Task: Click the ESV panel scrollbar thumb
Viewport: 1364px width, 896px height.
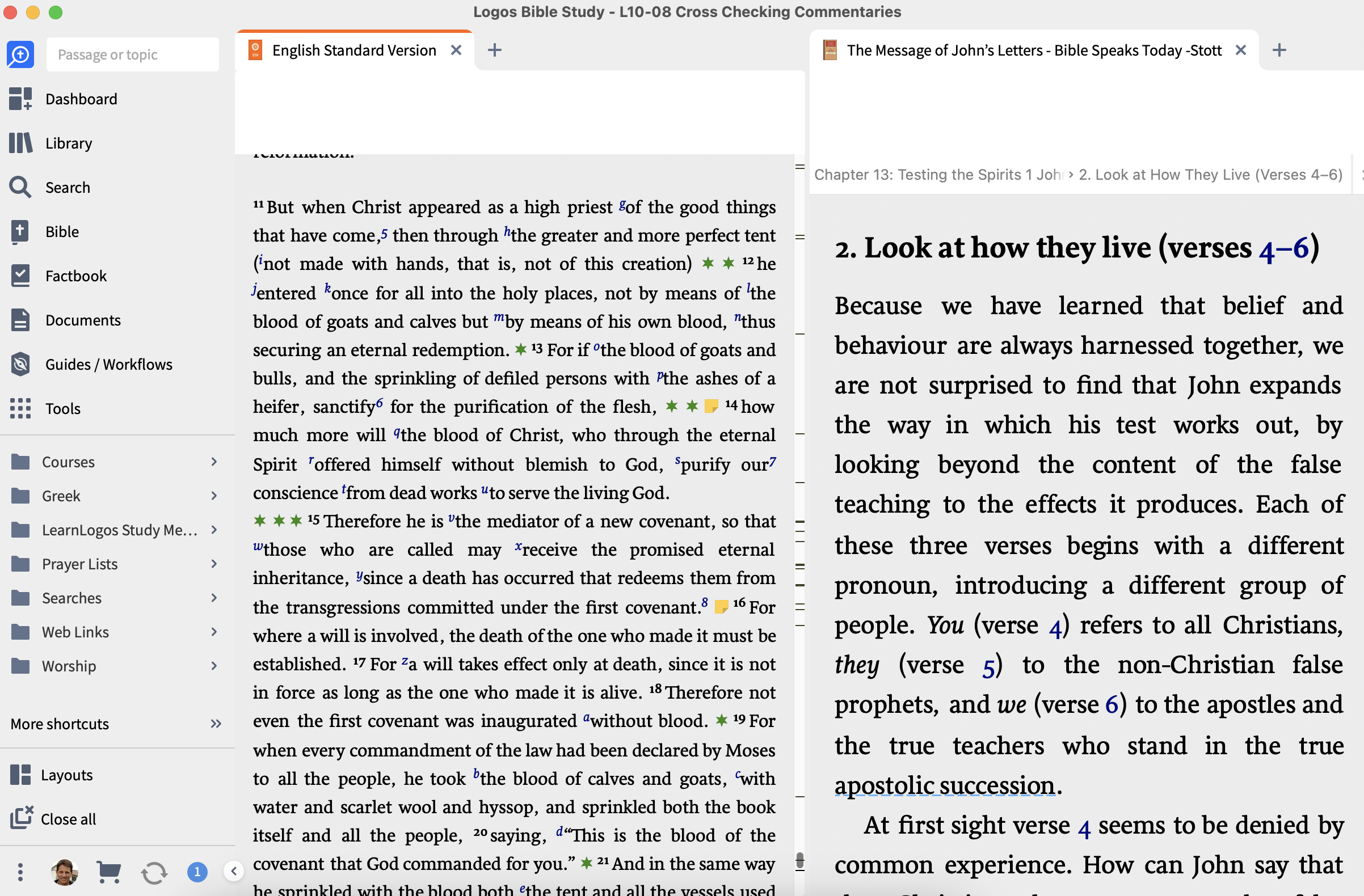Action: (799, 860)
